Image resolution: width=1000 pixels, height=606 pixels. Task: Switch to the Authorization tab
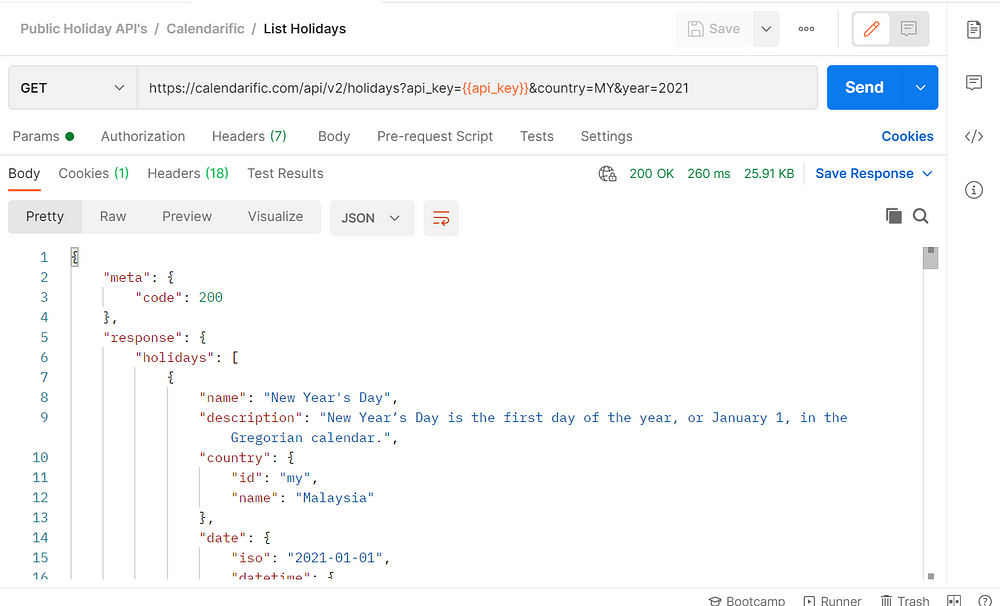click(143, 136)
